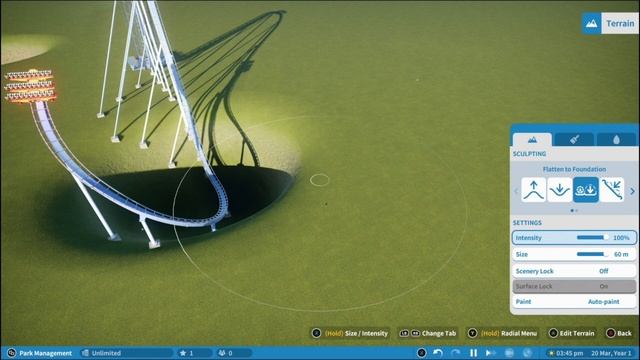
Task: Click the Park Management controller icon
Action: pos(11,353)
